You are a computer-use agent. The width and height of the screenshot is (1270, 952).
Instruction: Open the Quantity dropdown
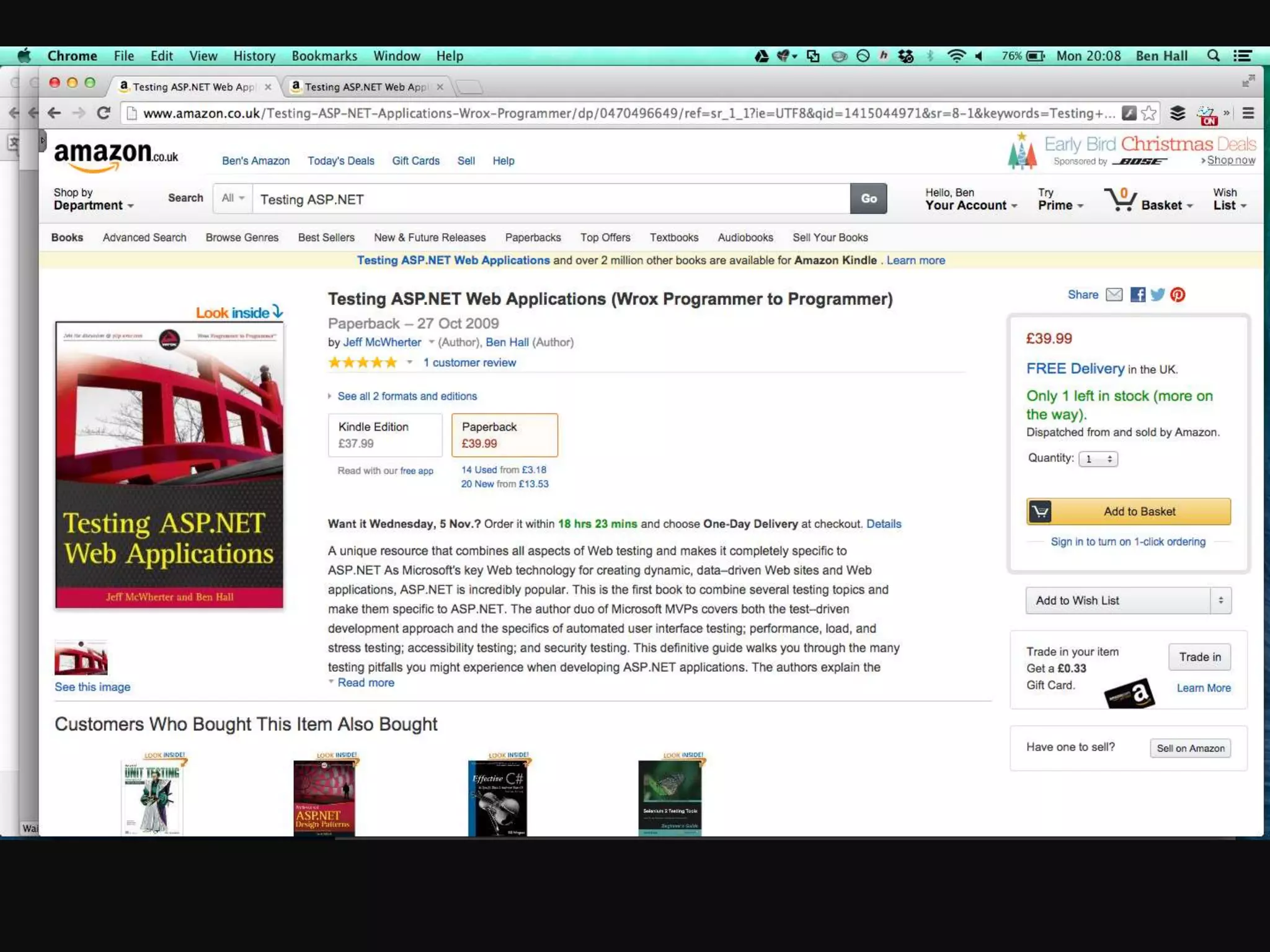pos(1098,459)
